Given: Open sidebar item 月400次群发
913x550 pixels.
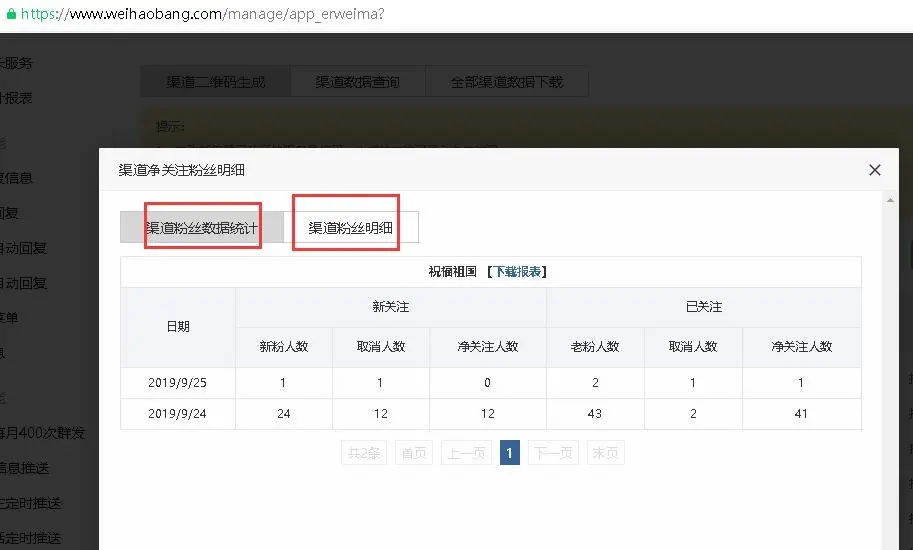Looking at the screenshot, I should click(43, 433).
